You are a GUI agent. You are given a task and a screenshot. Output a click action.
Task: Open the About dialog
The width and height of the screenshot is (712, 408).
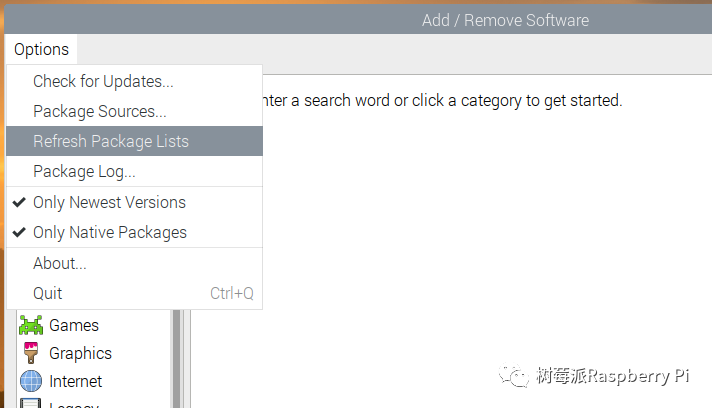60,263
